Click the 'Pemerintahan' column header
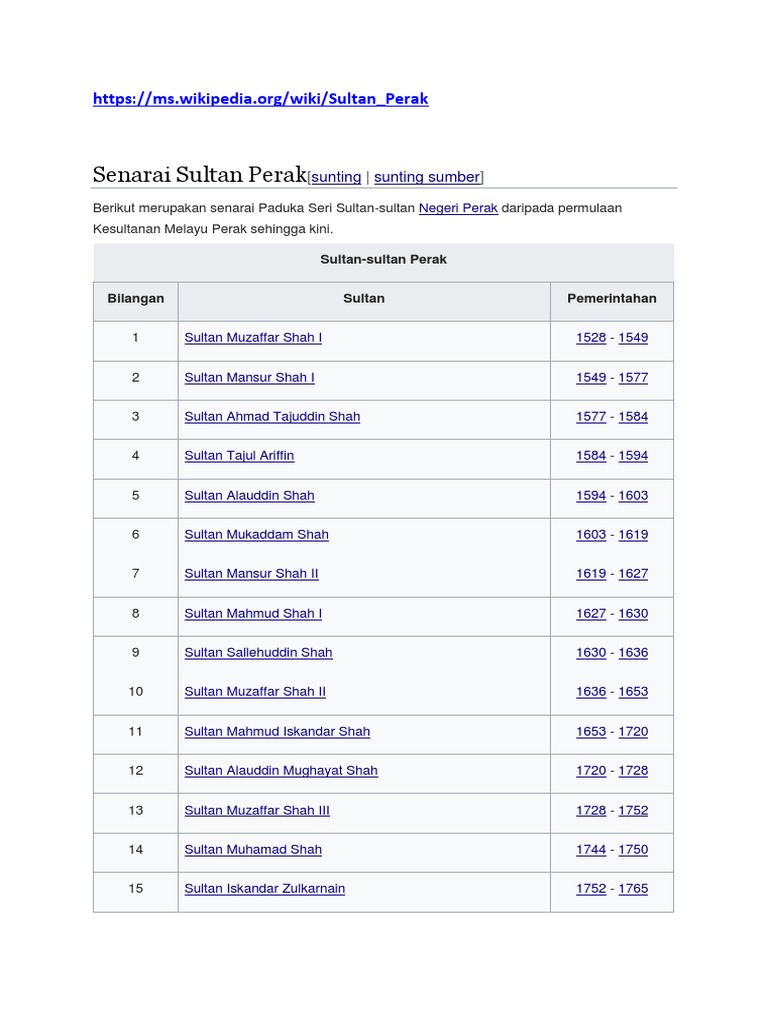Viewport: 768px width, 1024px height. [612, 299]
